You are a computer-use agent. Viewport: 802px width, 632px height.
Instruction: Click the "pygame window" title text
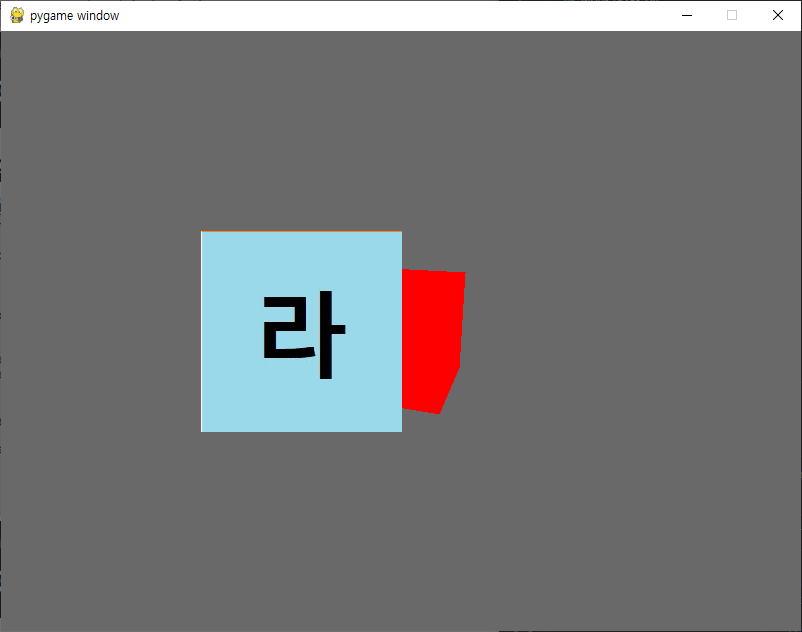click(x=75, y=16)
